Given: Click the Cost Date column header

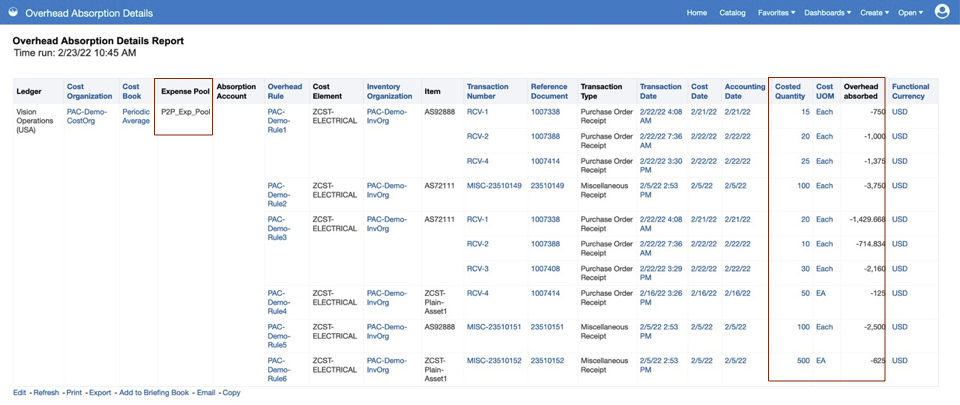Looking at the screenshot, I should pyautogui.click(x=700, y=91).
